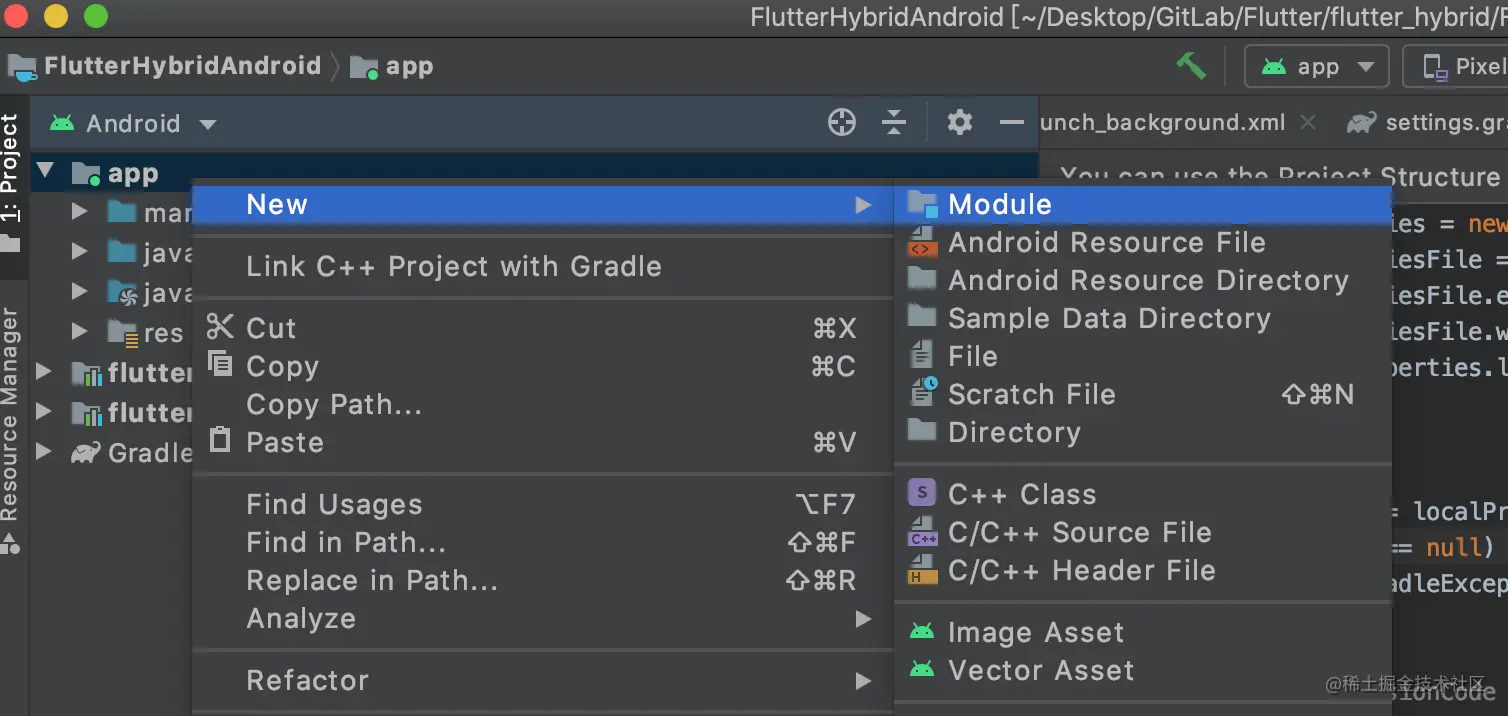The image size is (1508, 716).
Task: Click the app breadcrumb in navigation bar
Action: tap(392, 67)
